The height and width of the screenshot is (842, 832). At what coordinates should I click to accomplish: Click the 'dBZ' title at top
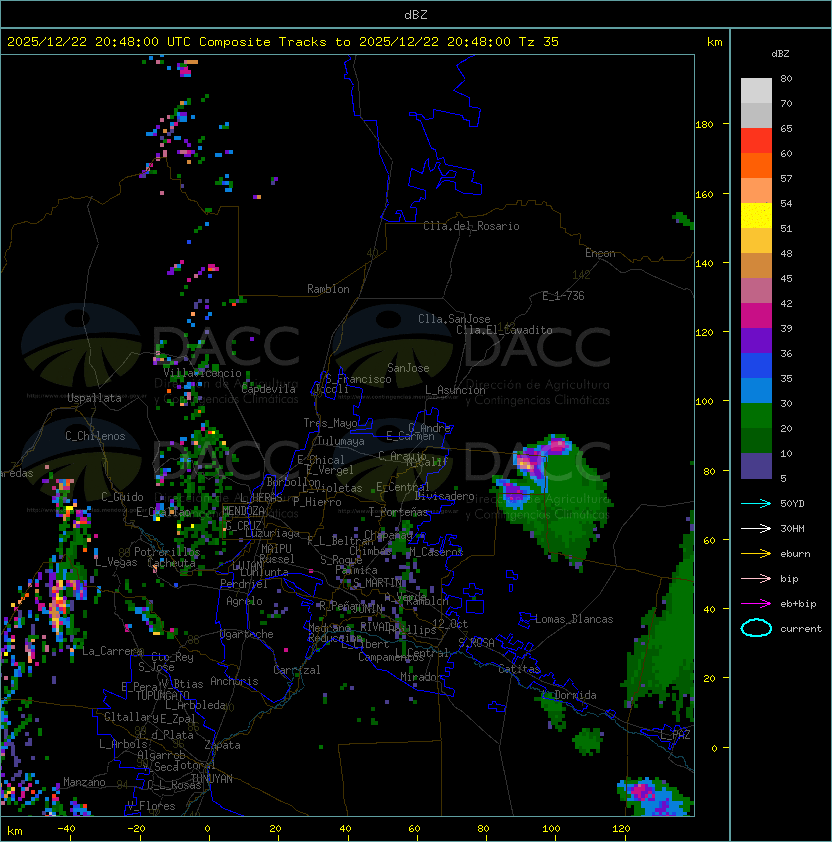416,14
